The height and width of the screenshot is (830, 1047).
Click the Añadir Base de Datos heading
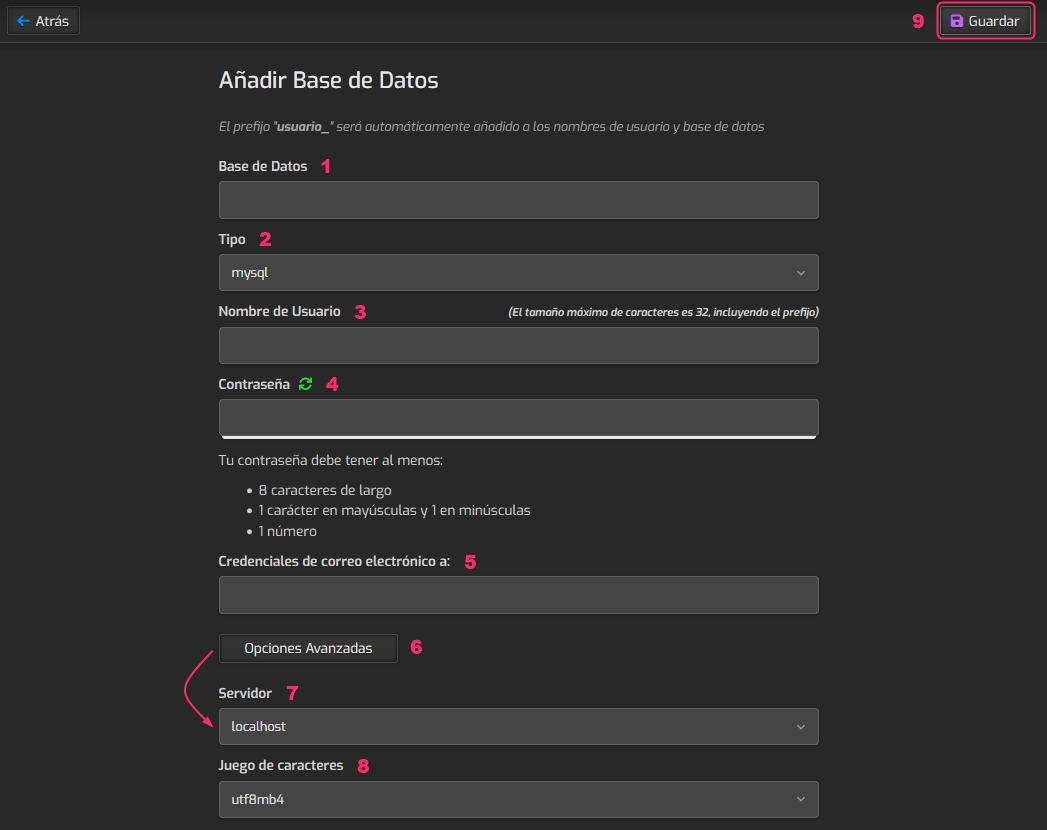point(328,80)
